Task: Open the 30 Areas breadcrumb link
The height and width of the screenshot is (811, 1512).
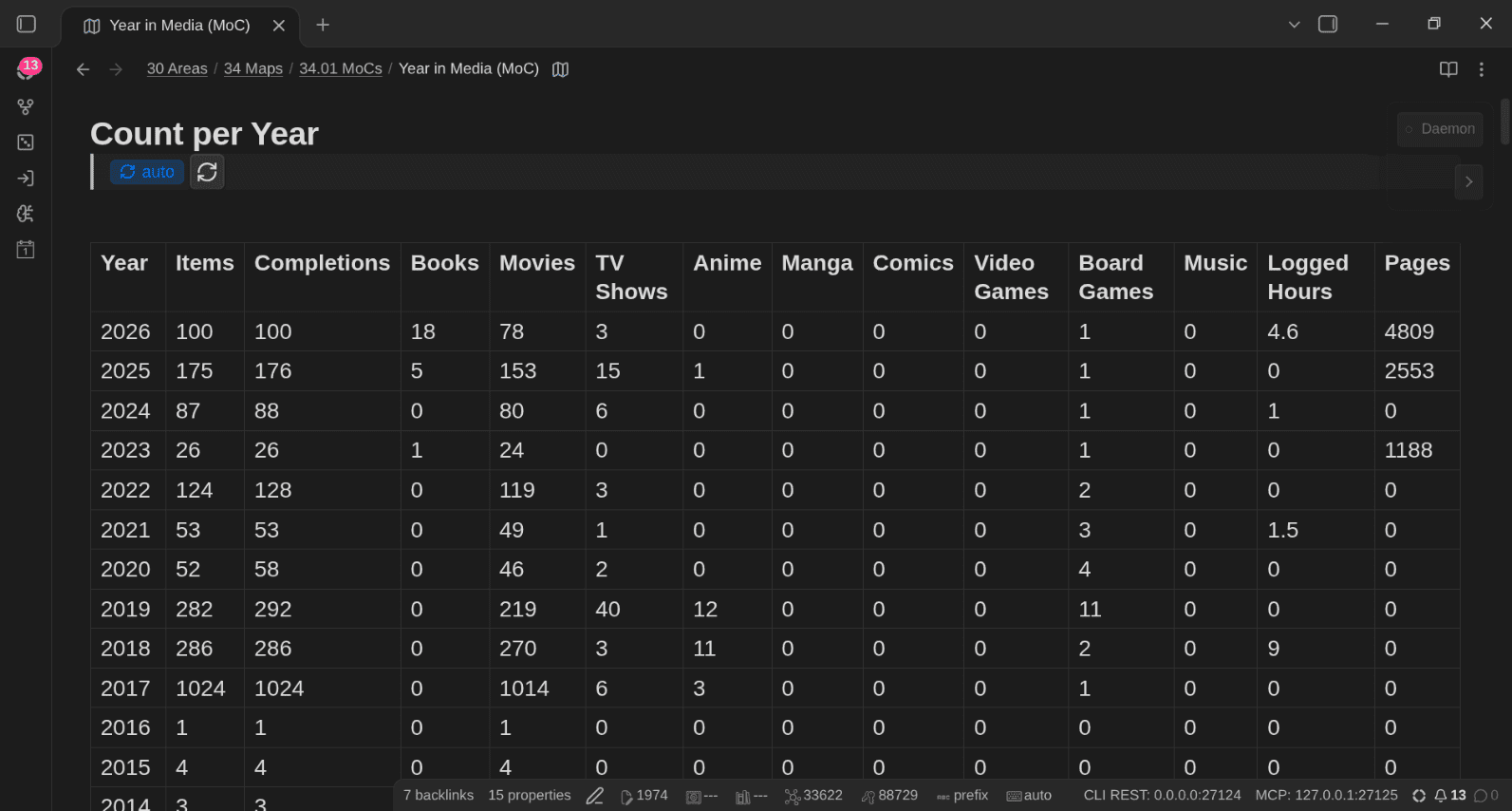Action: click(177, 68)
